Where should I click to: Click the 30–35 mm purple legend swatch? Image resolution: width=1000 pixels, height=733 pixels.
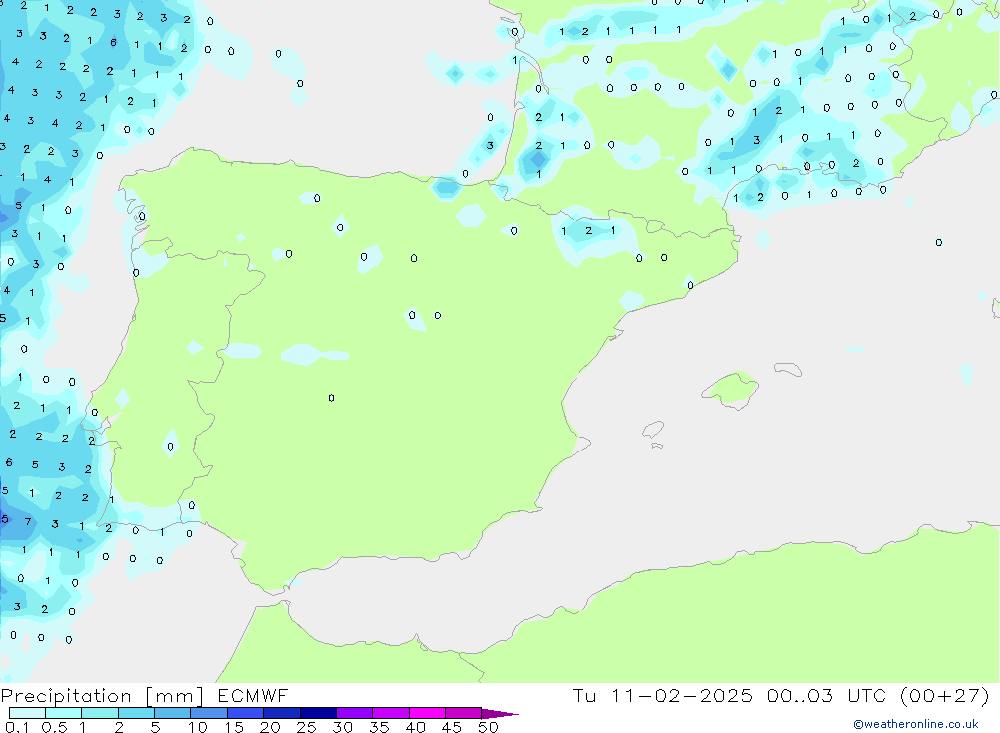coord(355,713)
